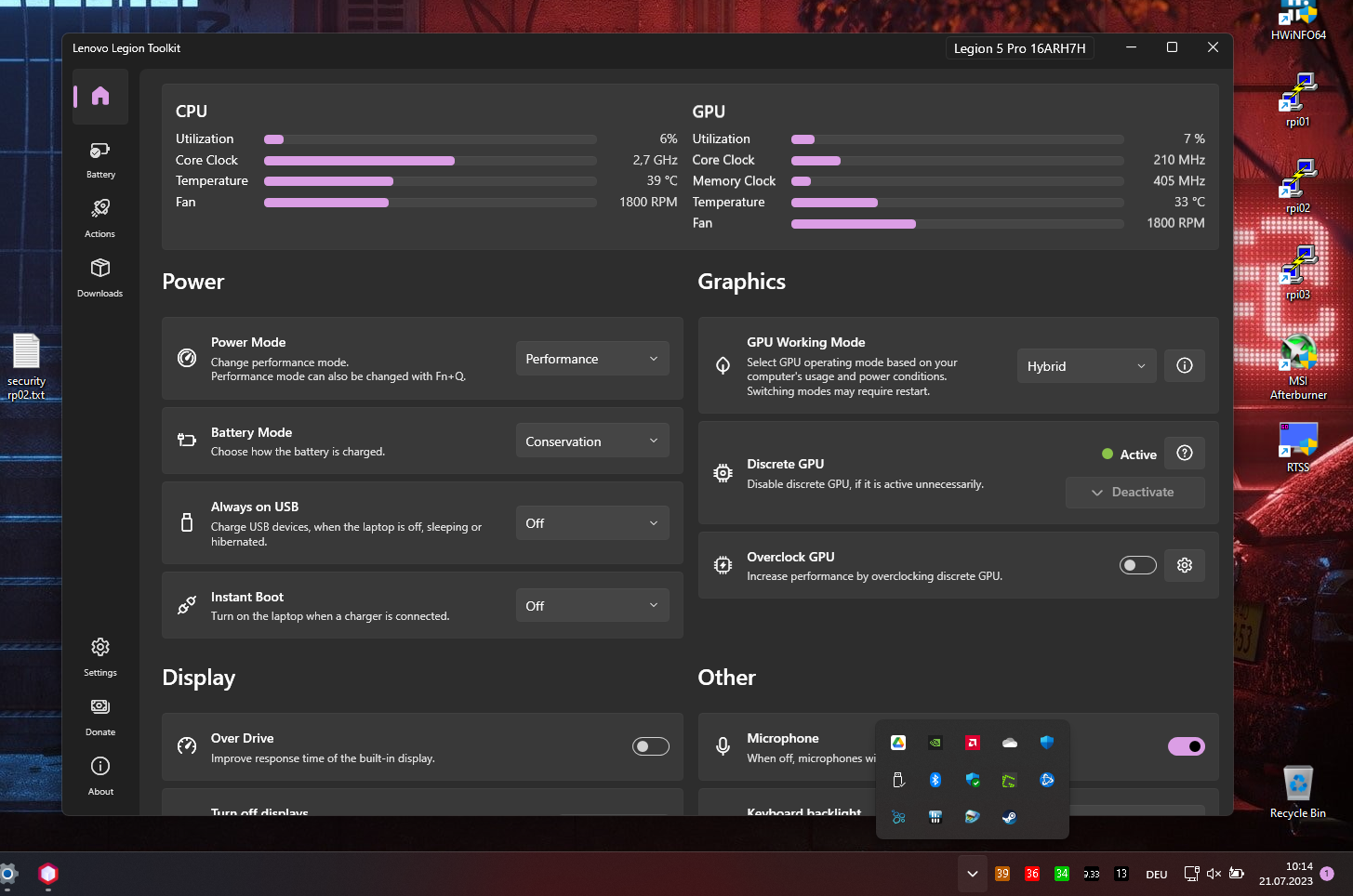Open the Overclock GPU settings gear
This screenshot has height=896, width=1353.
coord(1184,565)
